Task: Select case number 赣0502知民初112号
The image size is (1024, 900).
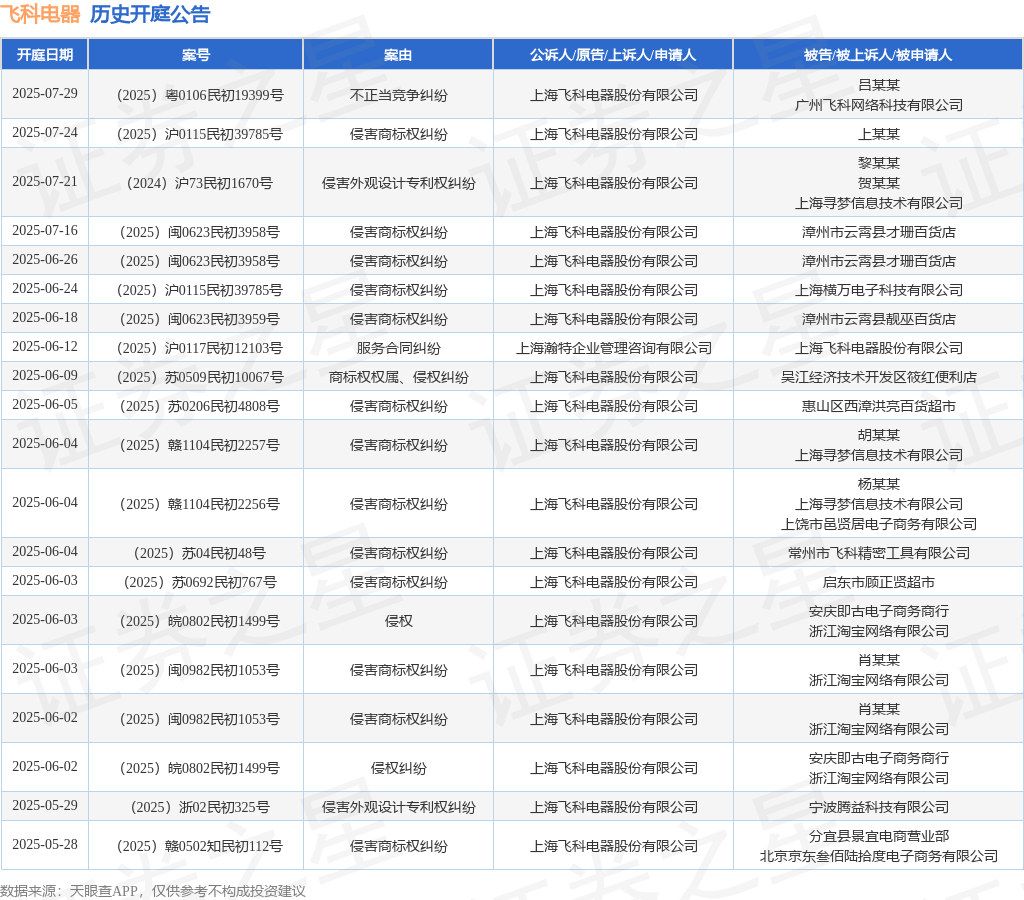Action: coord(200,846)
